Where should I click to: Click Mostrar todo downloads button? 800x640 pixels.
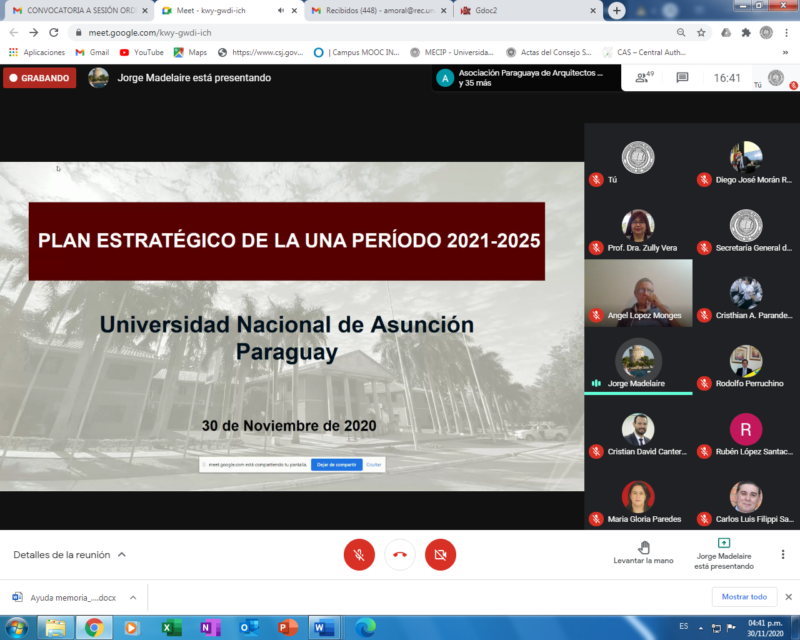tap(744, 597)
